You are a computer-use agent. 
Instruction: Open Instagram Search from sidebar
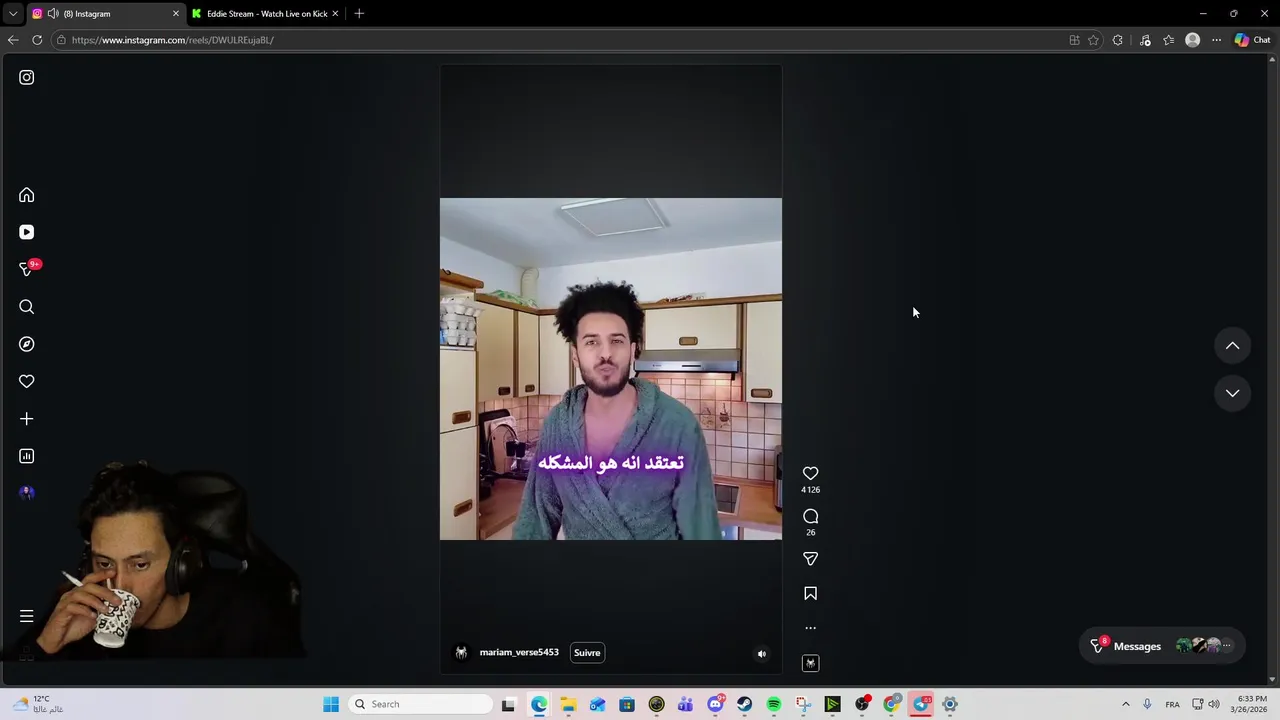27,307
